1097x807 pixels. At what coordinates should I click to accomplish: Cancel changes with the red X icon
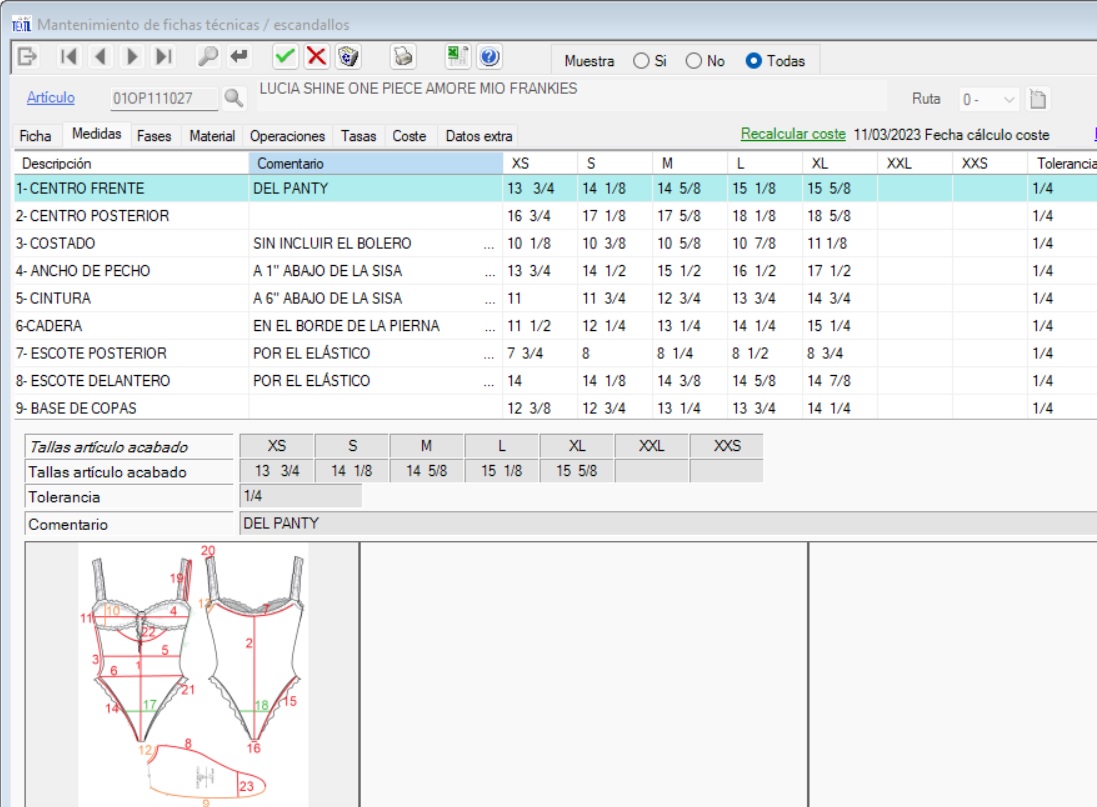pyautogui.click(x=317, y=57)
